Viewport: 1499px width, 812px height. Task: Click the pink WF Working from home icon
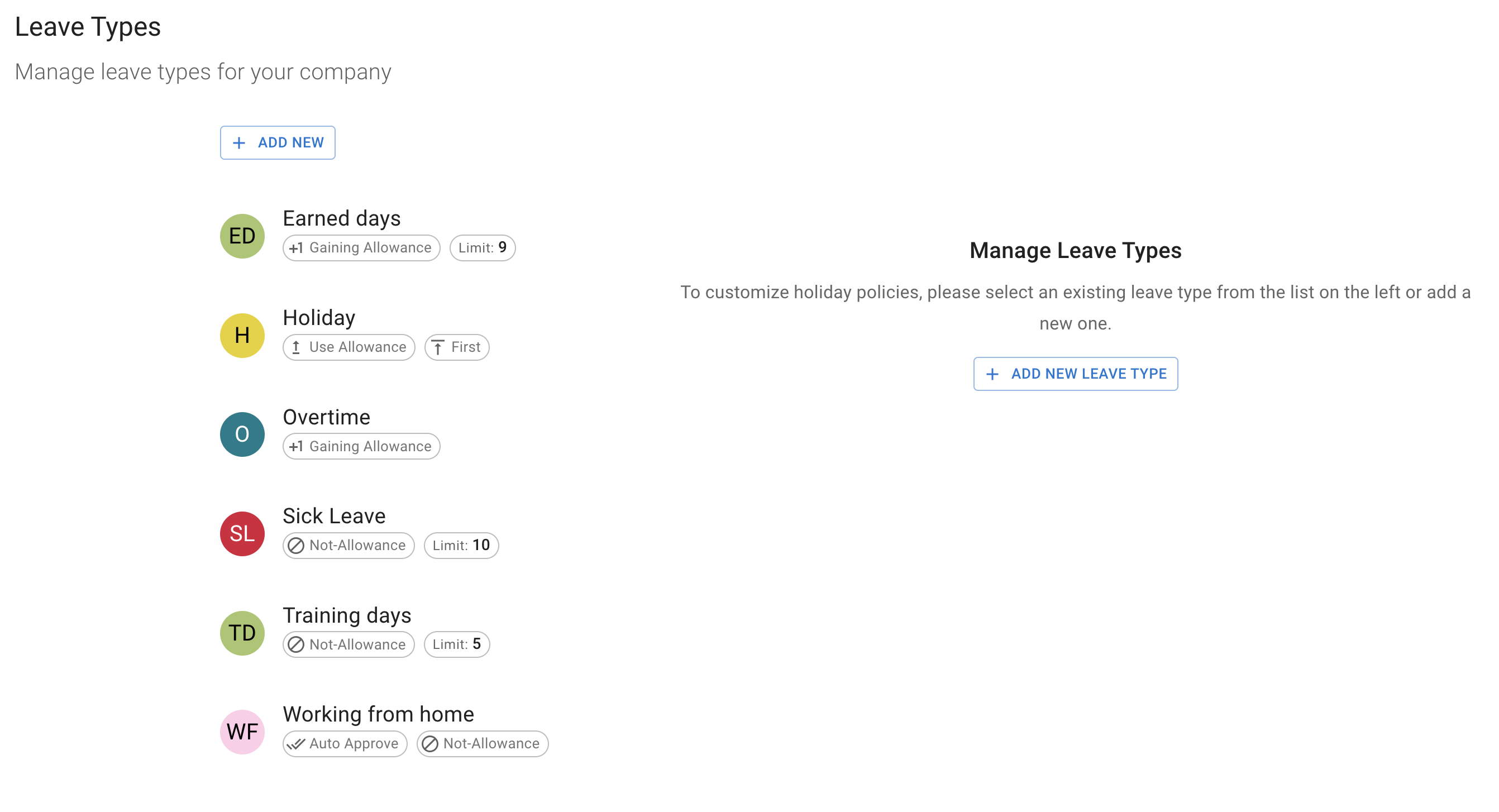[241, 732]
